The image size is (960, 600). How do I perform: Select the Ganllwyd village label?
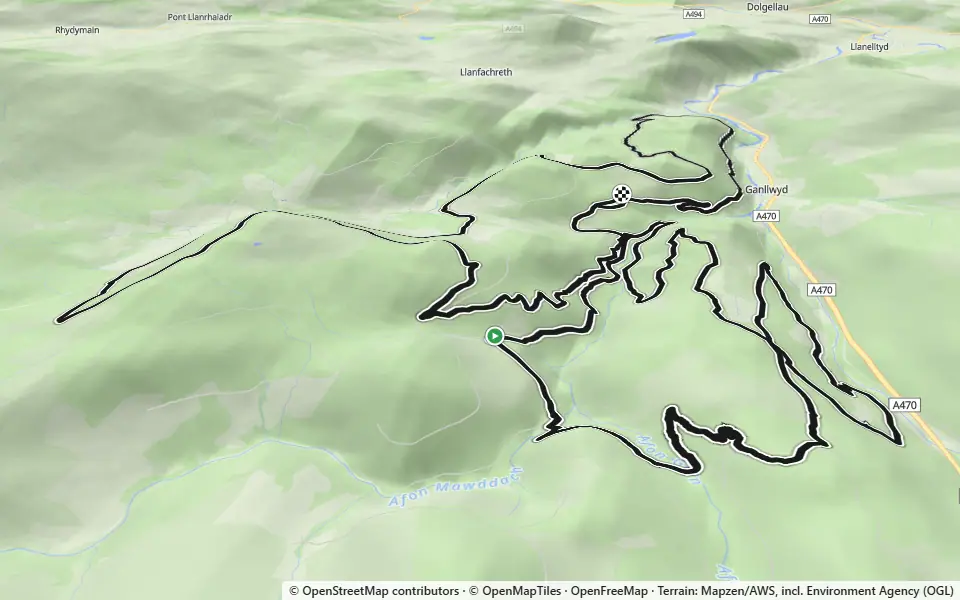point(766,190)
